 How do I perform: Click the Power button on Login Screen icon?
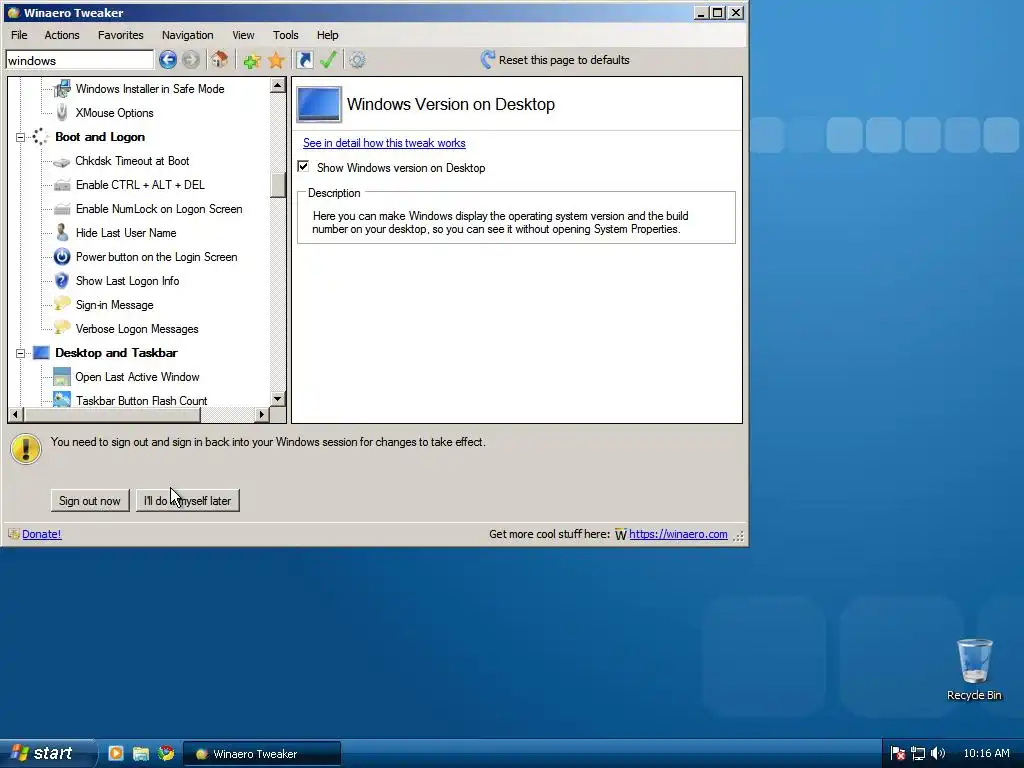coord(62,257)
